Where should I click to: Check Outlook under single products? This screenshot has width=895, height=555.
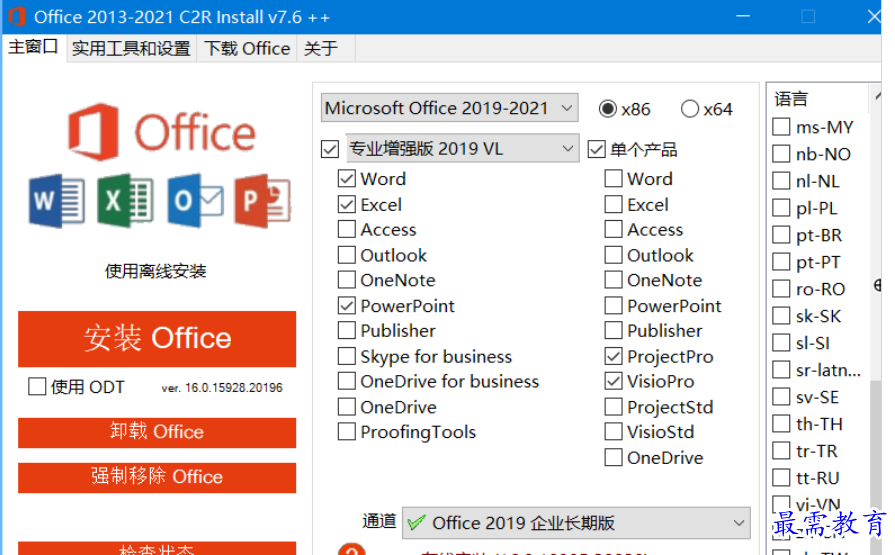[613, 255]
